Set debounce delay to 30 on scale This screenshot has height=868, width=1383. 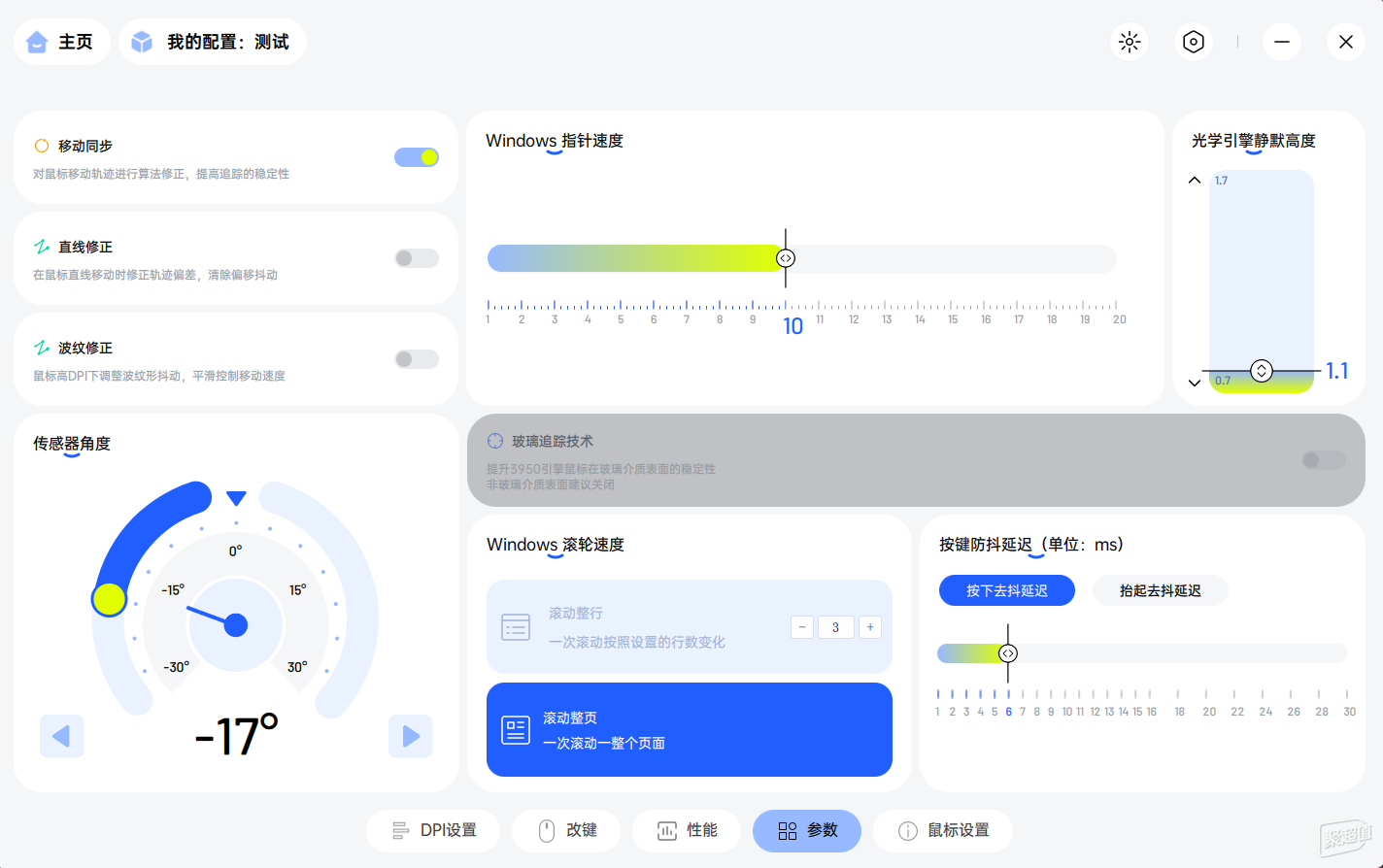click(1349, 712)
